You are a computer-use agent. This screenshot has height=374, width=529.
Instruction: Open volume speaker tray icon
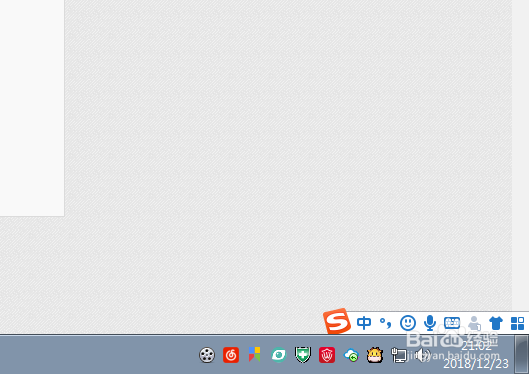tap(423, 355)
